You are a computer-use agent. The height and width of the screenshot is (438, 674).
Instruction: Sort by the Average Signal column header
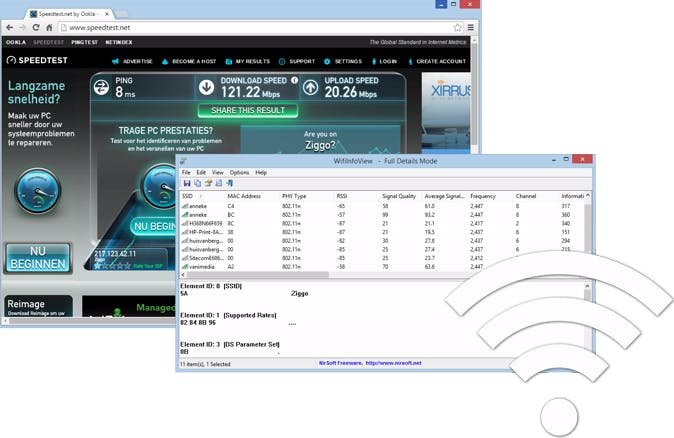(x=444, y=196)
